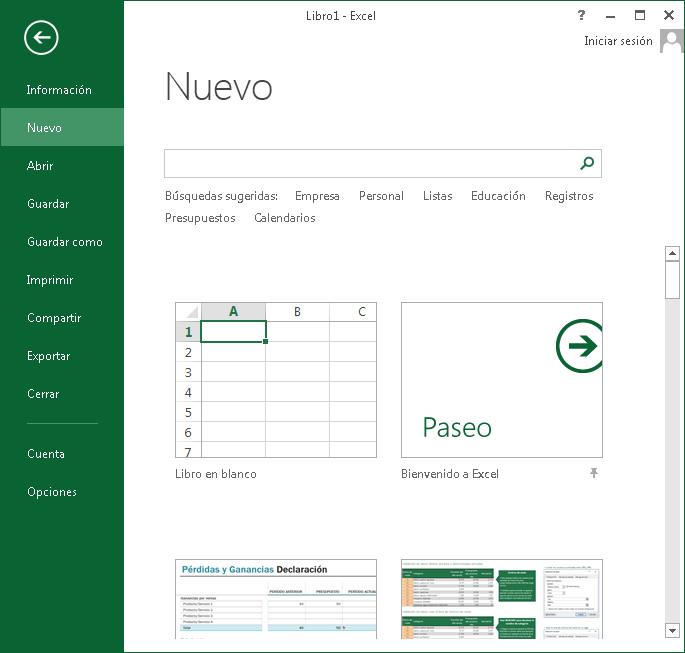Open the Compartir page

pyautogui.click(x=54, y=318)
